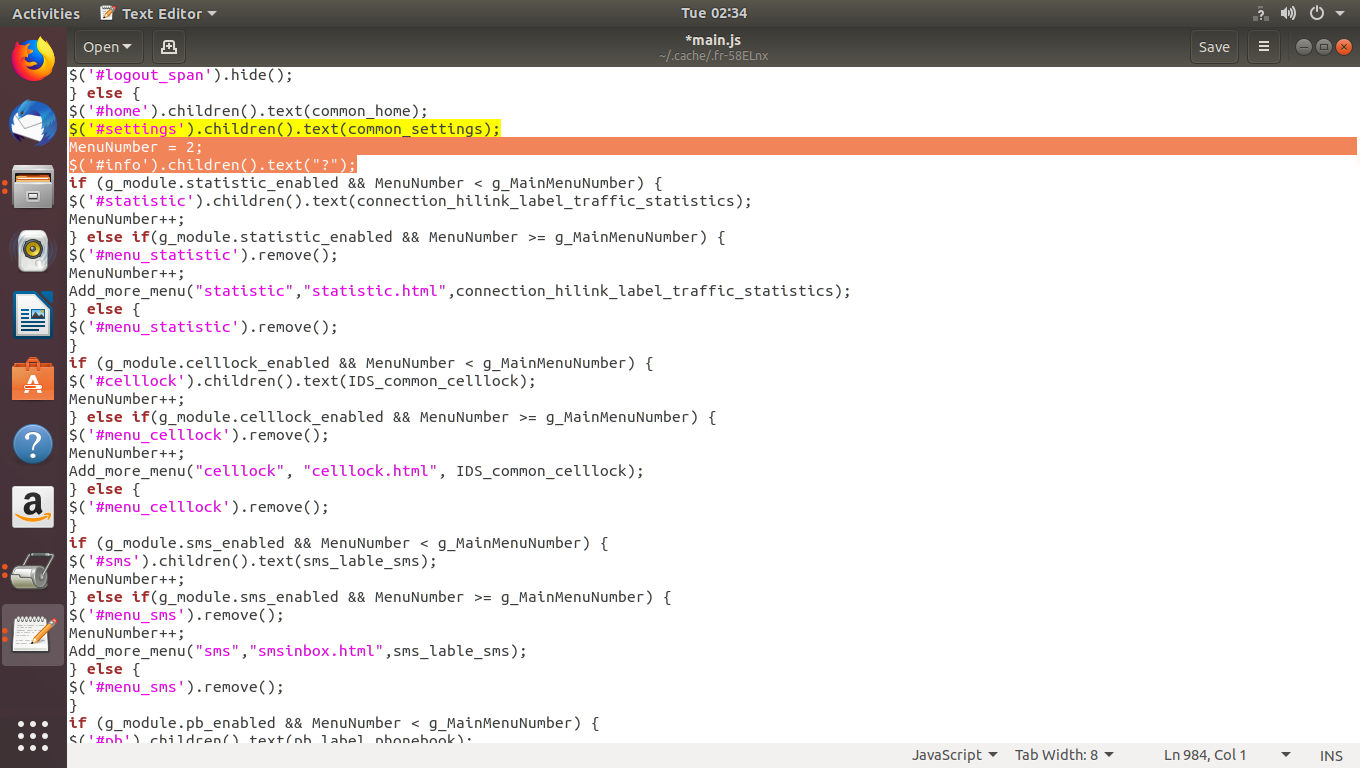The width and height of the screenshot is (1360, 768).
Task: Show applications grid
Action: tap(33, 735)
